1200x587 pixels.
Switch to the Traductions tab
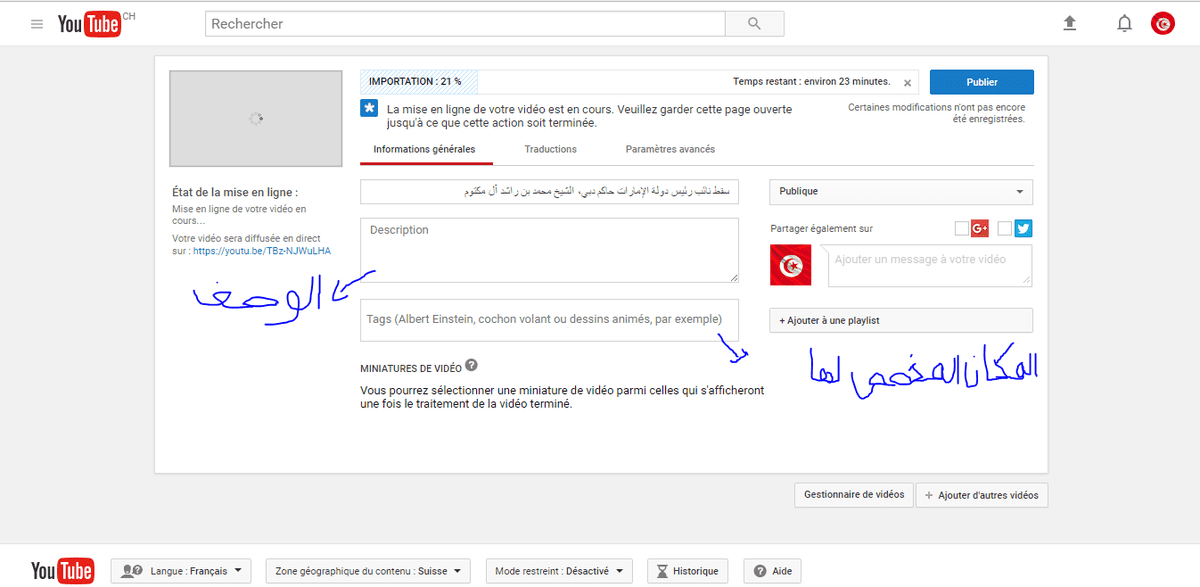[550, 149]
